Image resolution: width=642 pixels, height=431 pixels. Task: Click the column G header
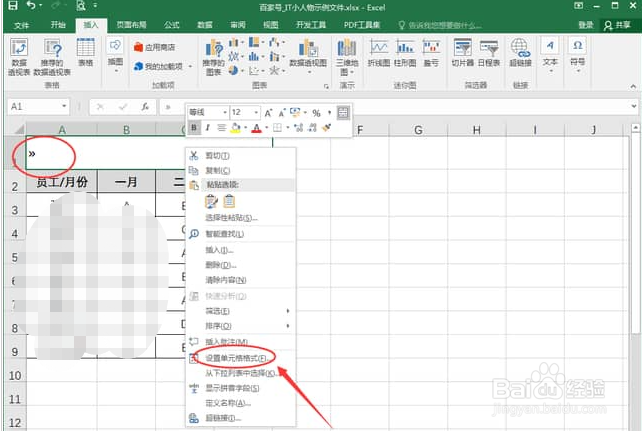pos(418,130)
